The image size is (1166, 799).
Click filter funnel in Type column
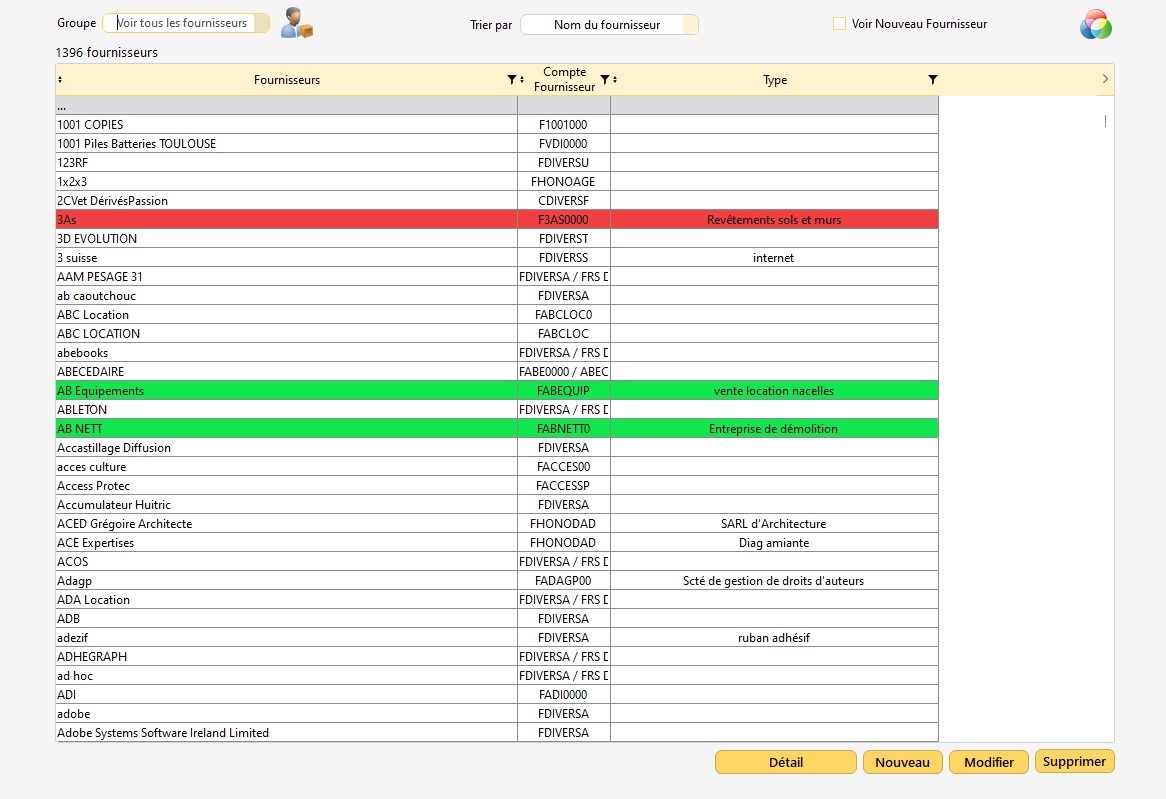(932, 80)
